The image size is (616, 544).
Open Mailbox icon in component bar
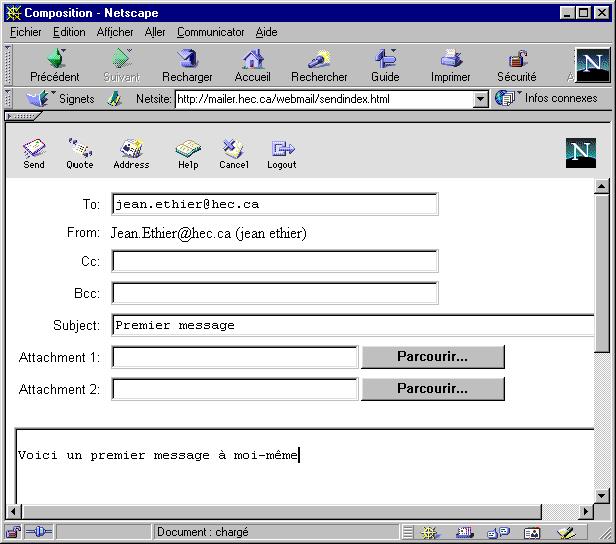[465, 533]
